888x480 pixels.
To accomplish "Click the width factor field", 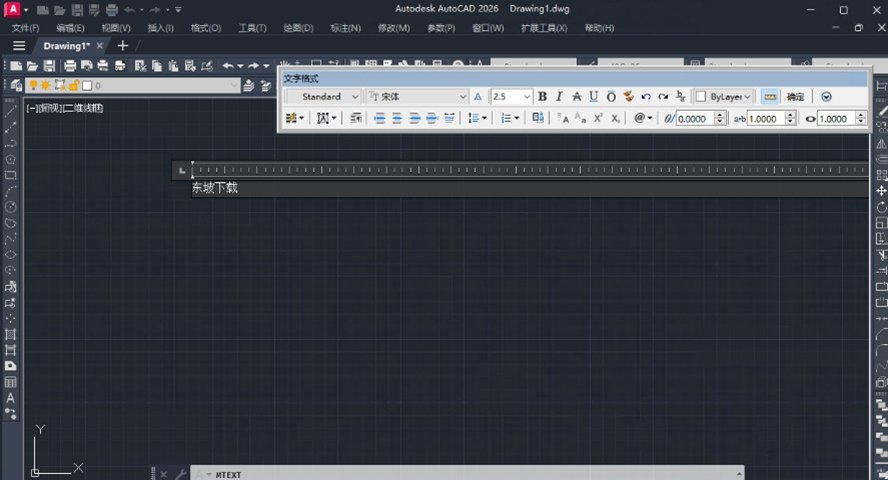I will point(836,119).
